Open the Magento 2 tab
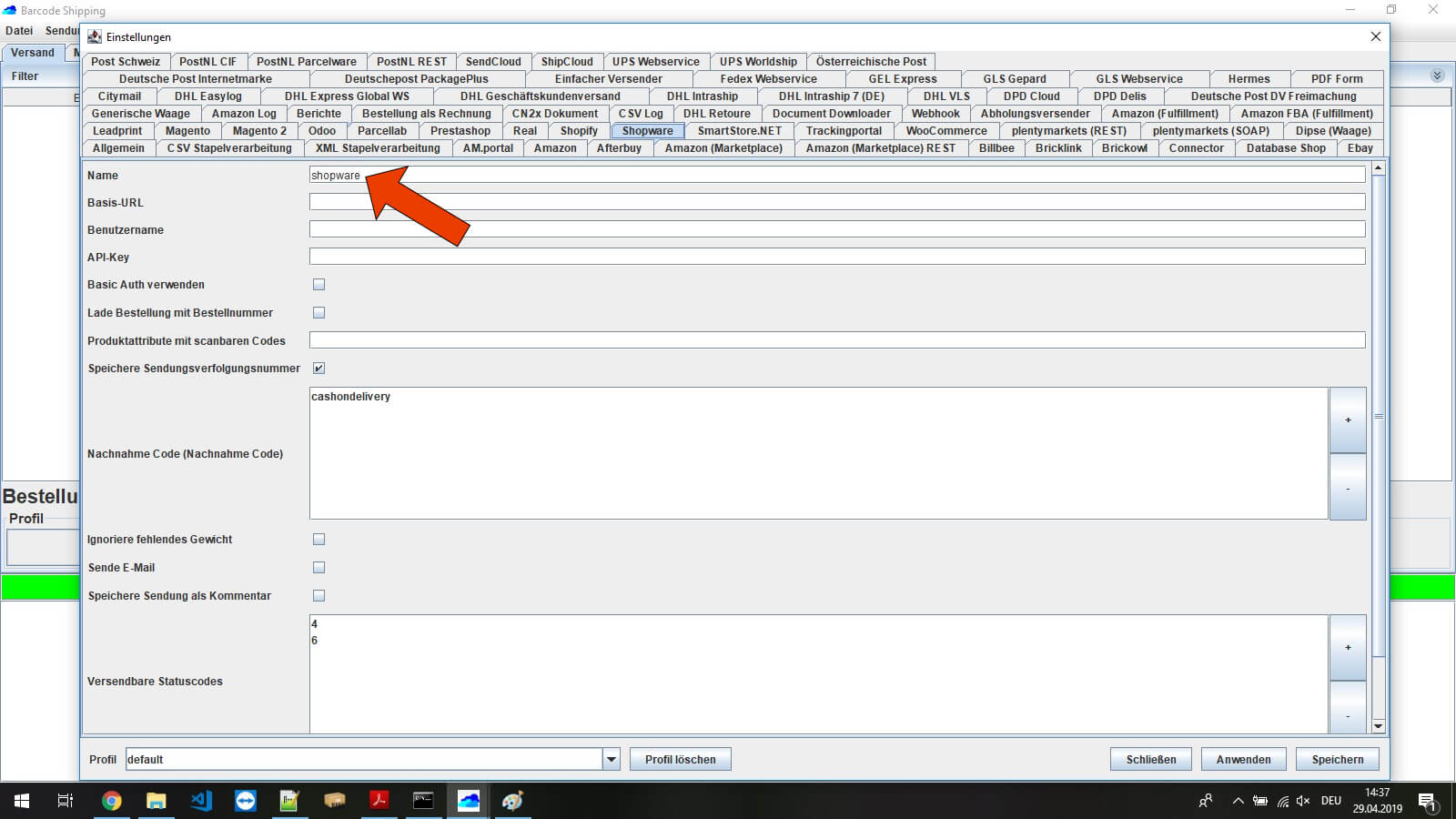Viewport: 1456px width, 819px height. [259, 131]
